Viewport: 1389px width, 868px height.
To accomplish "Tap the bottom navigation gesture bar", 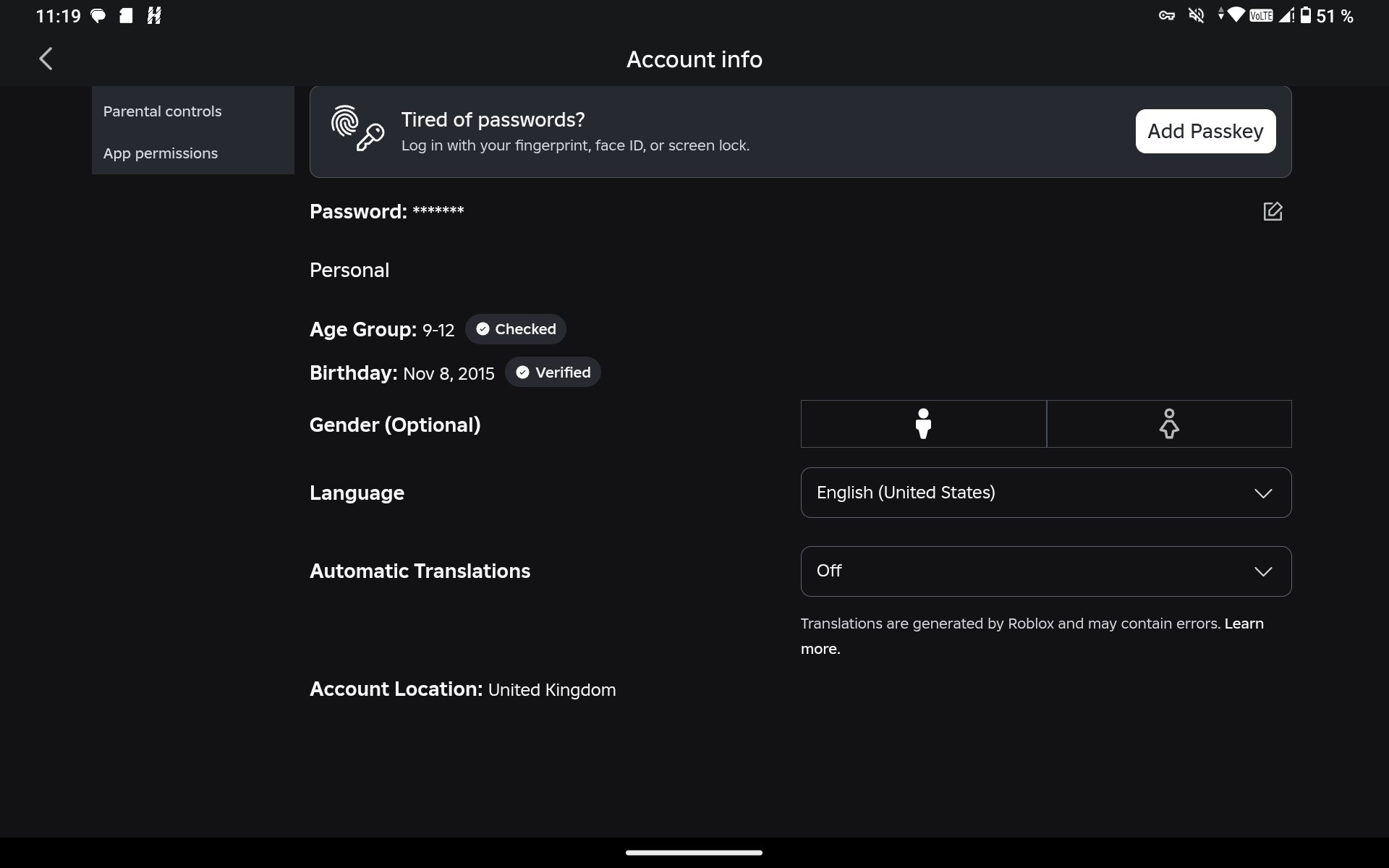I will click(x=694, y=853).
